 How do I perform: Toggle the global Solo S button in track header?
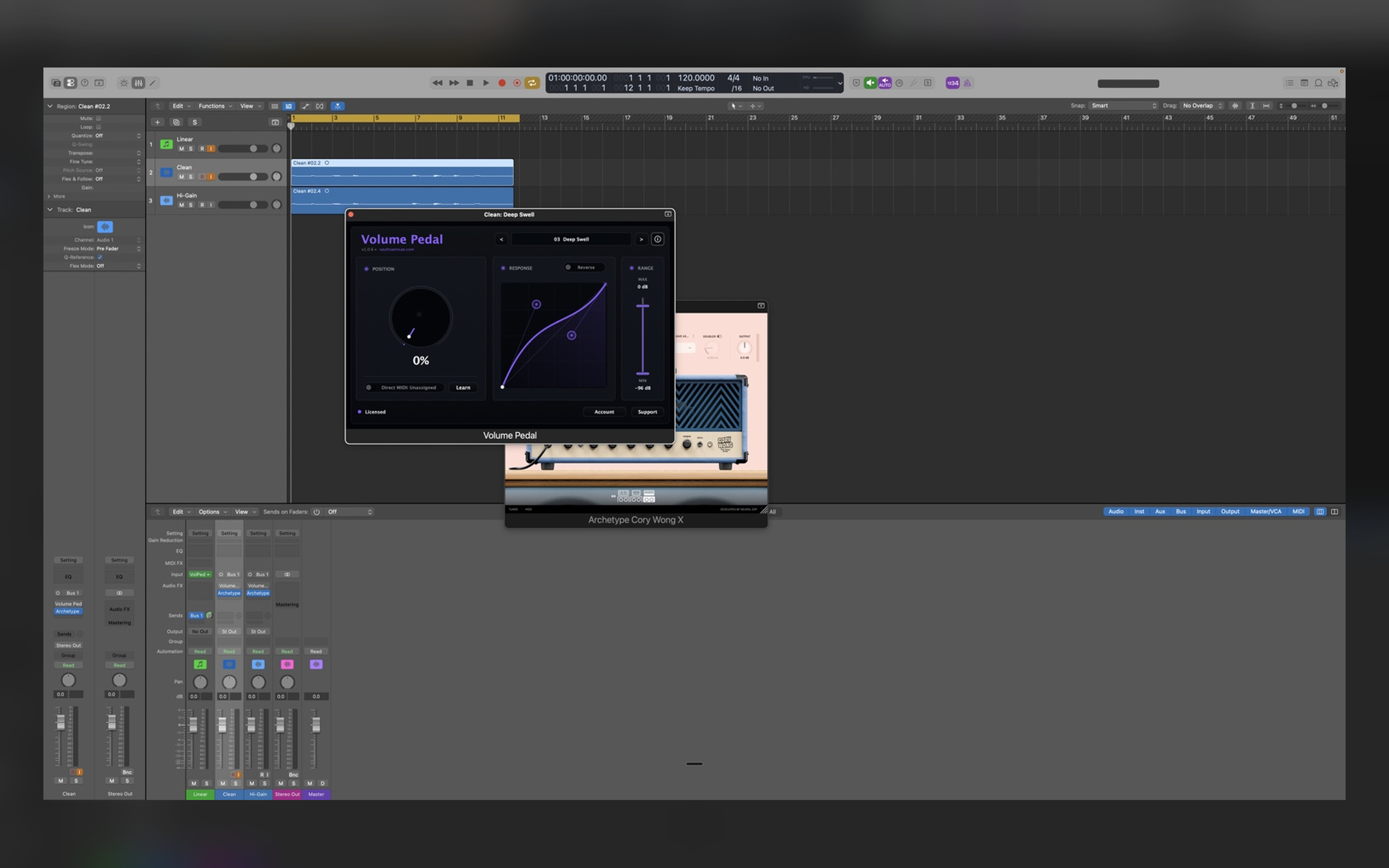(x=194, y=122)
